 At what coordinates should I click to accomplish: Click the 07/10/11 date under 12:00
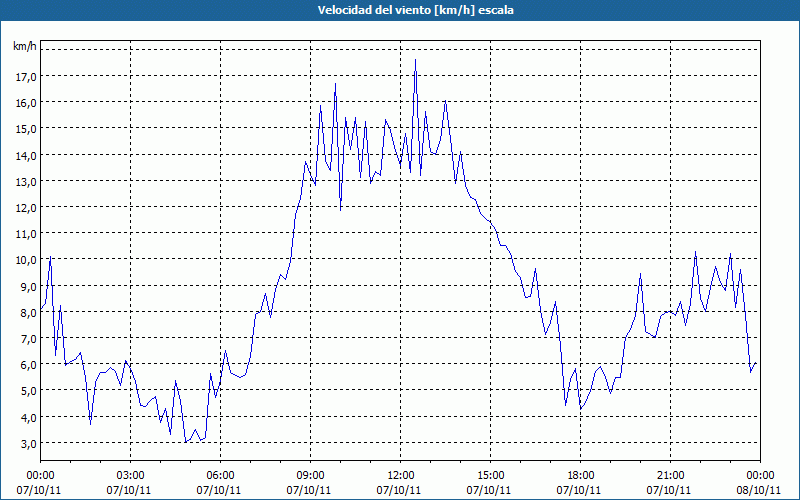pyautogui.click(x=398, y=490)
